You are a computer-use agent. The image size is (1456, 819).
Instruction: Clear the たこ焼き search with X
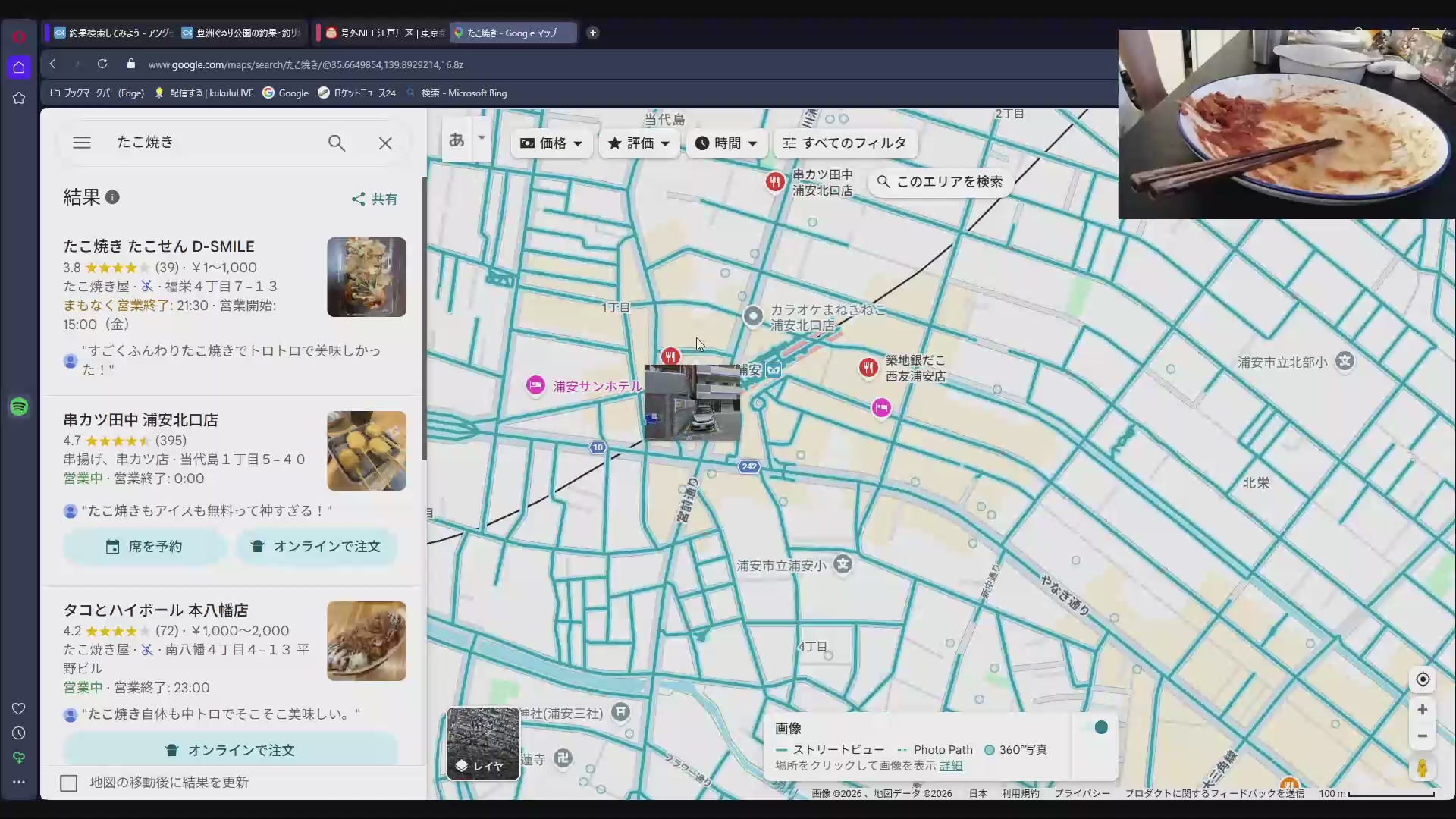point(385,143)
